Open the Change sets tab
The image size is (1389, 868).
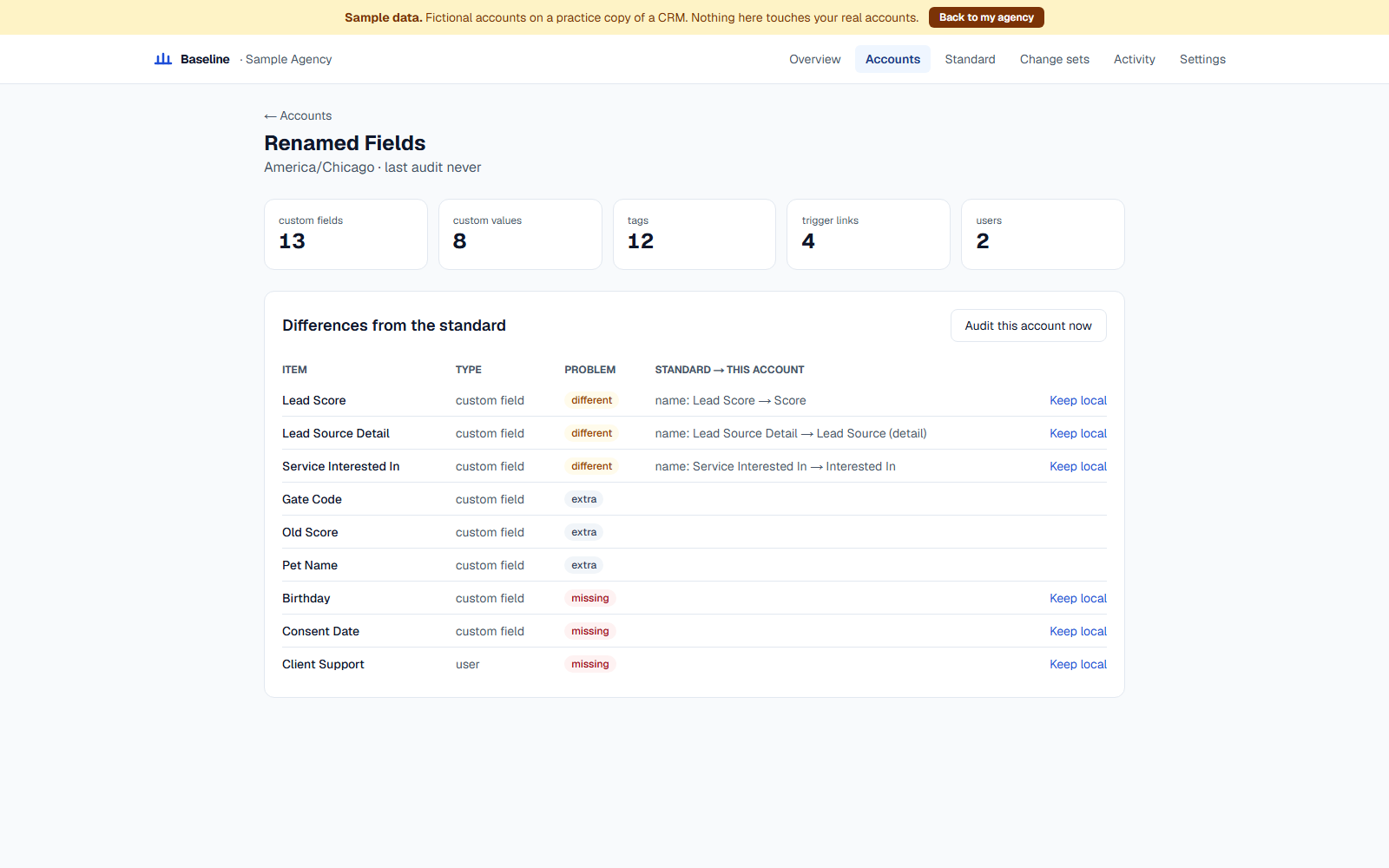[x=1054, y=59]
